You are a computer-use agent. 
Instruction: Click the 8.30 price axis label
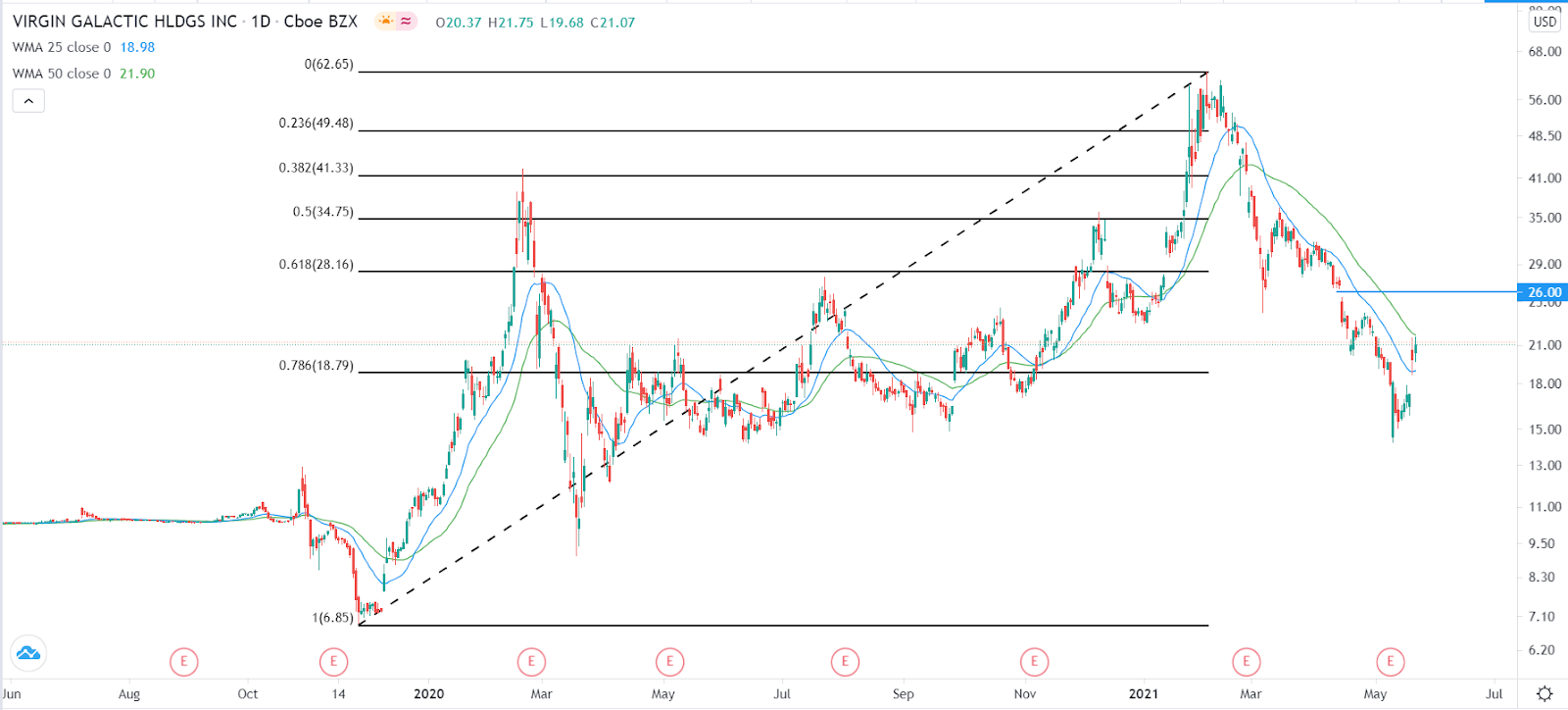pyautogui.click(x=1542, y=578)
